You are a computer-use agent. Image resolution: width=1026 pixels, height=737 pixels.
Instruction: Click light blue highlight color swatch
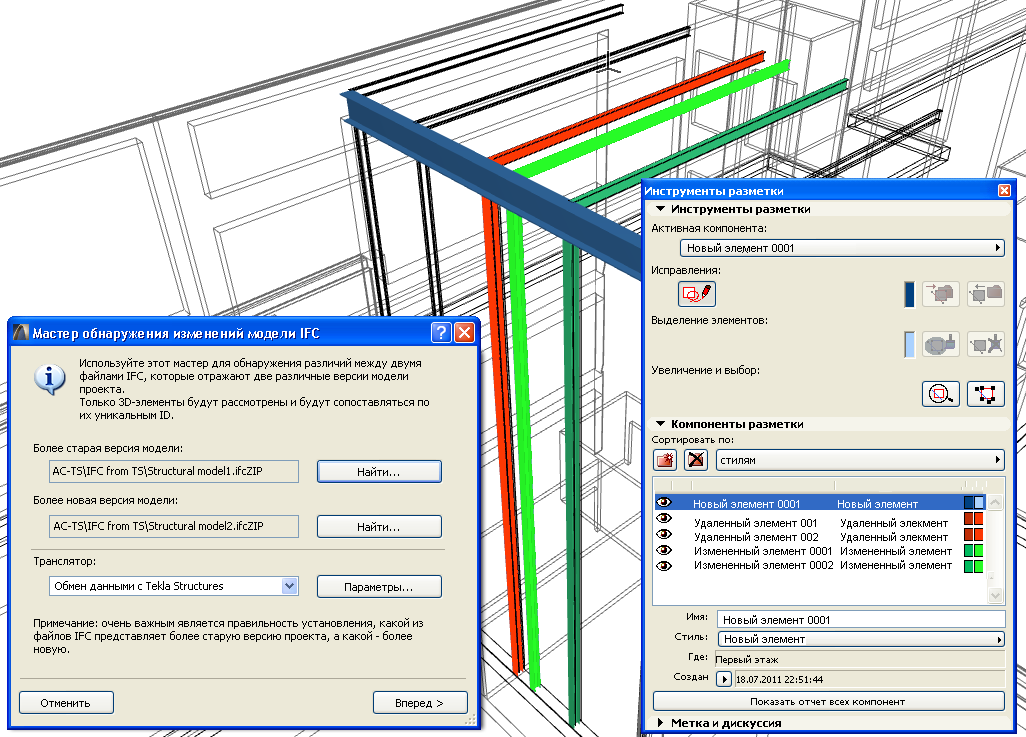click(x=909, y=344)
